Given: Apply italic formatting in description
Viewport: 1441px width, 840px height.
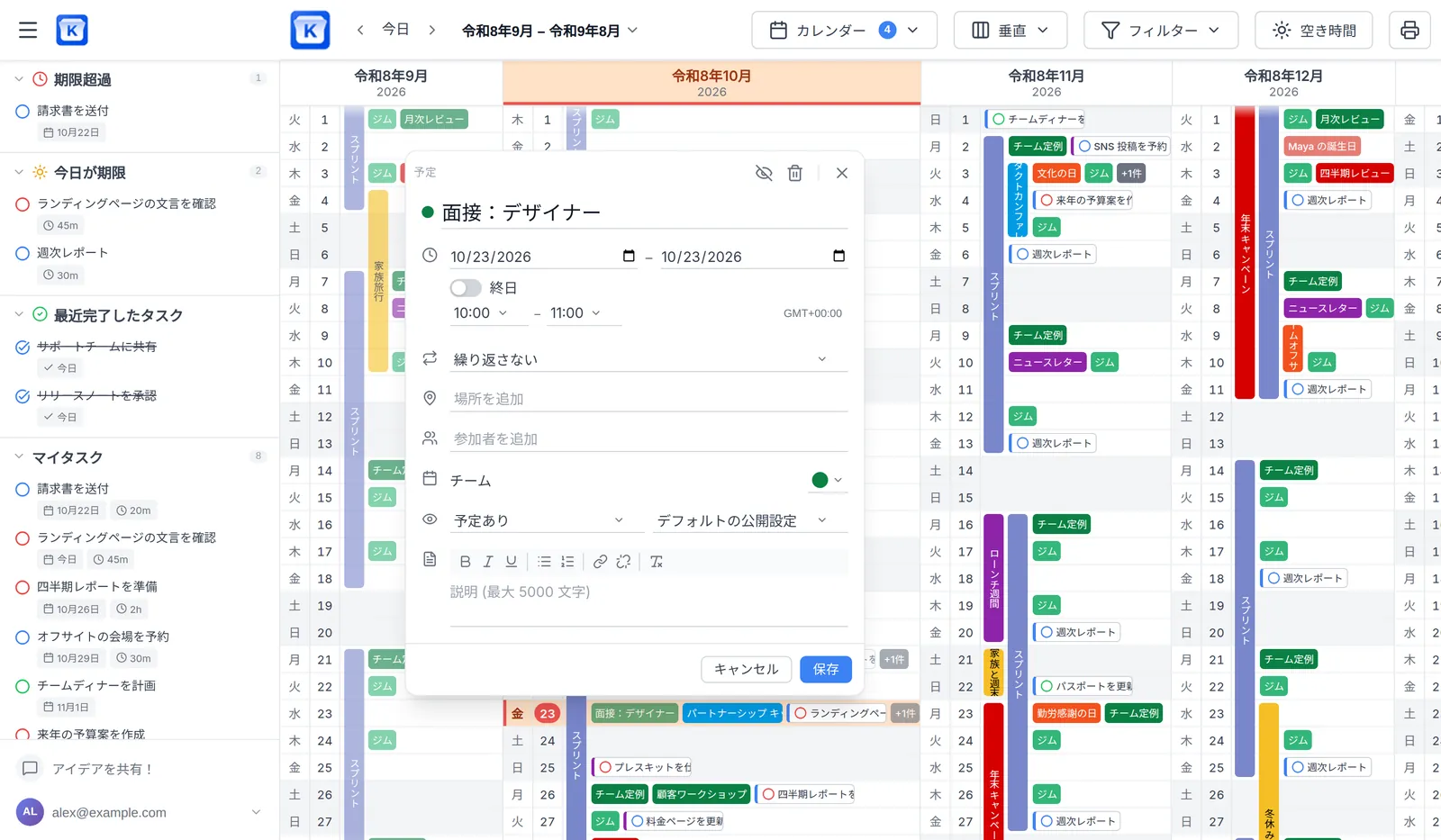Looking at the screenshot, I should point(488,562).
